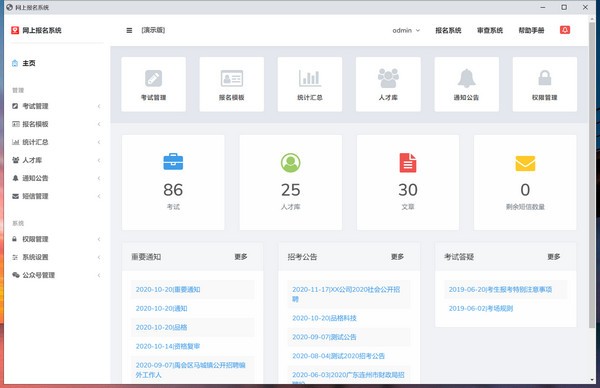Click sidebar 统计汇总 chart icon
The image size is (600, 388).
coord(16,142)
